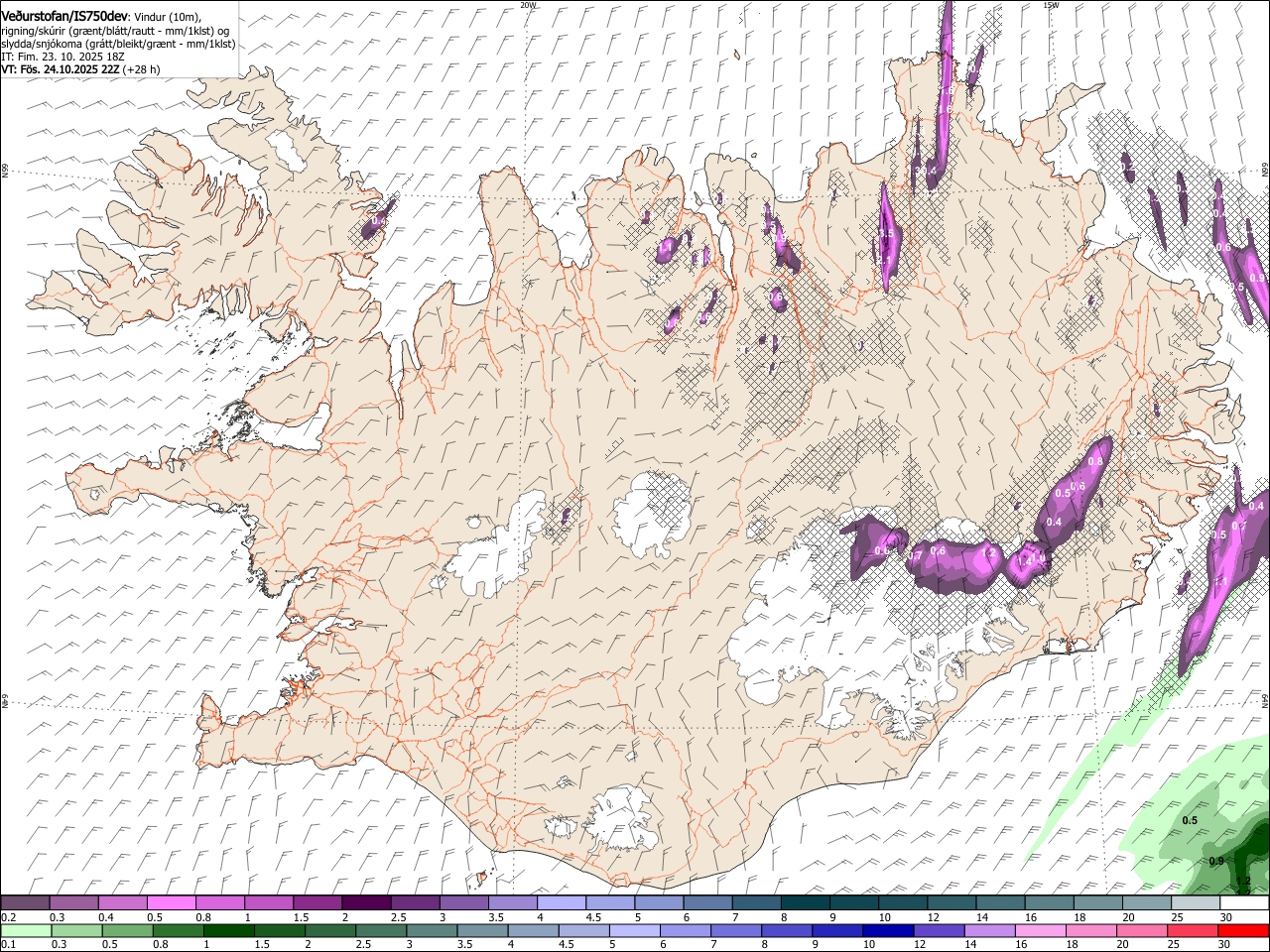This screenshot has height=952, width=1270.
Task: Pick the crimson swatch above green-scale 25
Action: 1194,931
